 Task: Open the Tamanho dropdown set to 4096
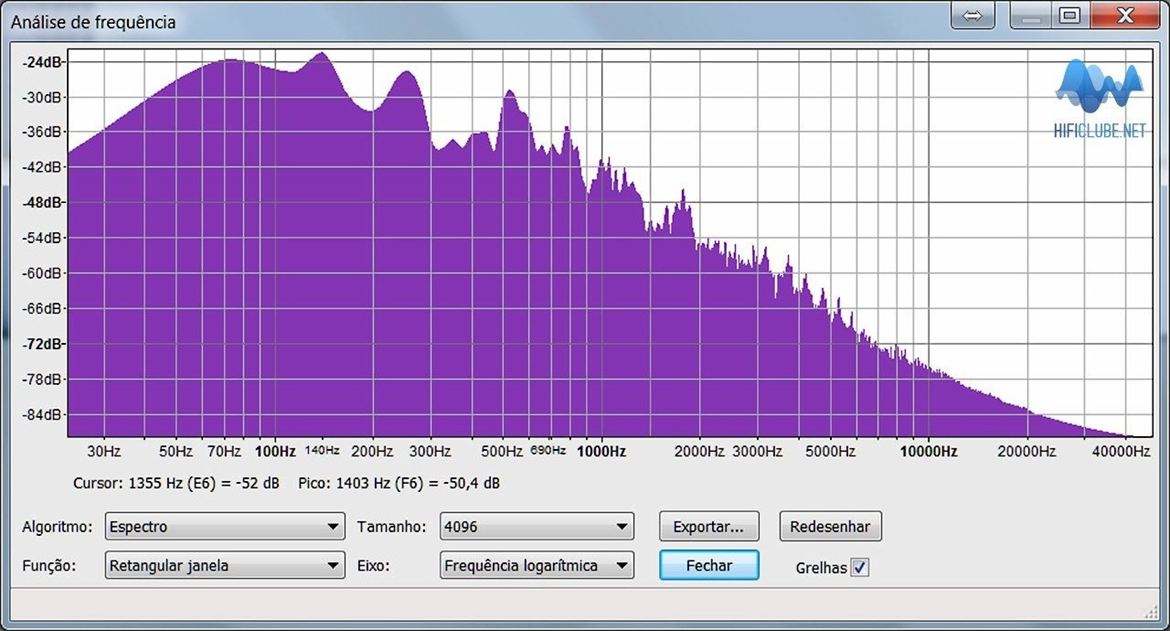point(537,526)
